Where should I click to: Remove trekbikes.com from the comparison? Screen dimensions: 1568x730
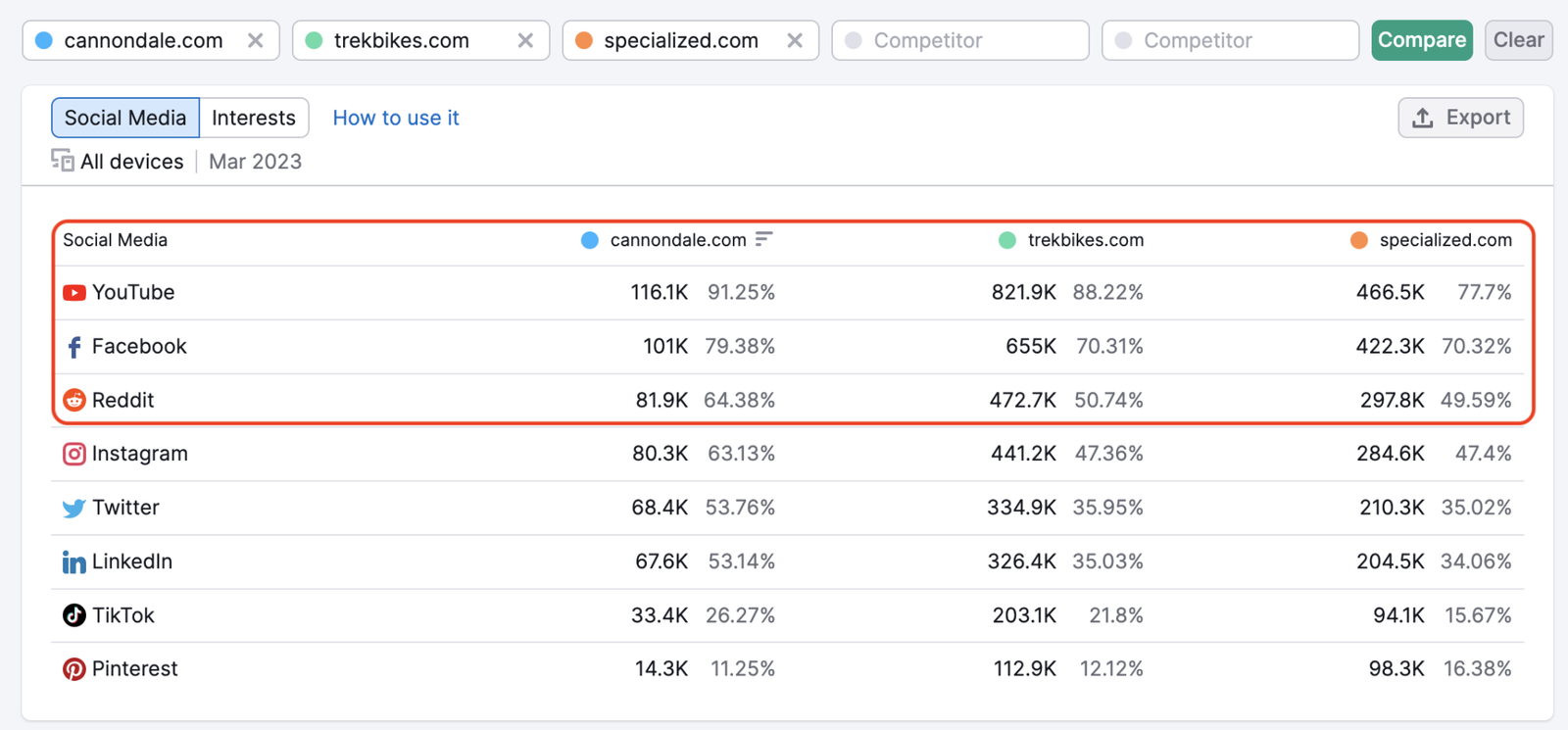point(525,40)
